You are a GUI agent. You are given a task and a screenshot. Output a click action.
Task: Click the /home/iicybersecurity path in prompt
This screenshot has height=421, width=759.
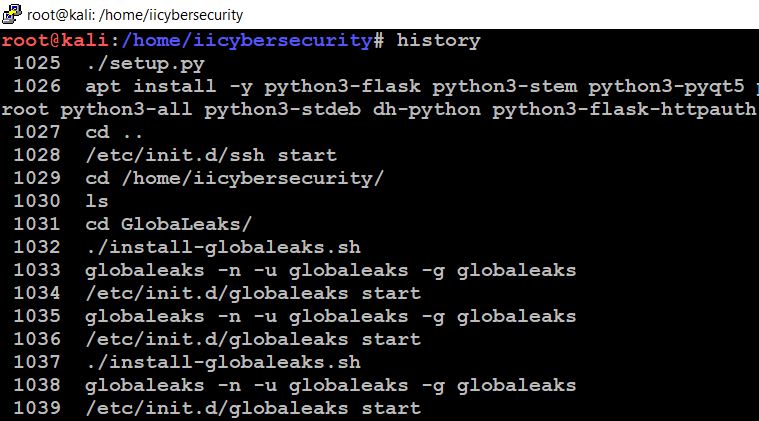coord(247,41)
